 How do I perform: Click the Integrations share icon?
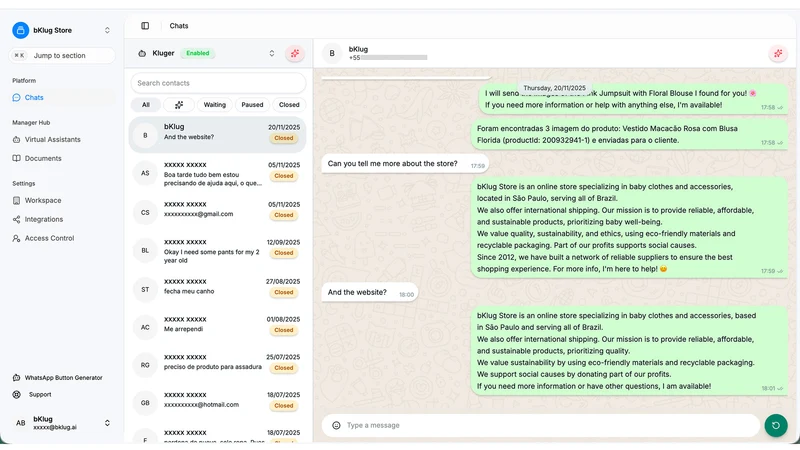pos(16,219)
